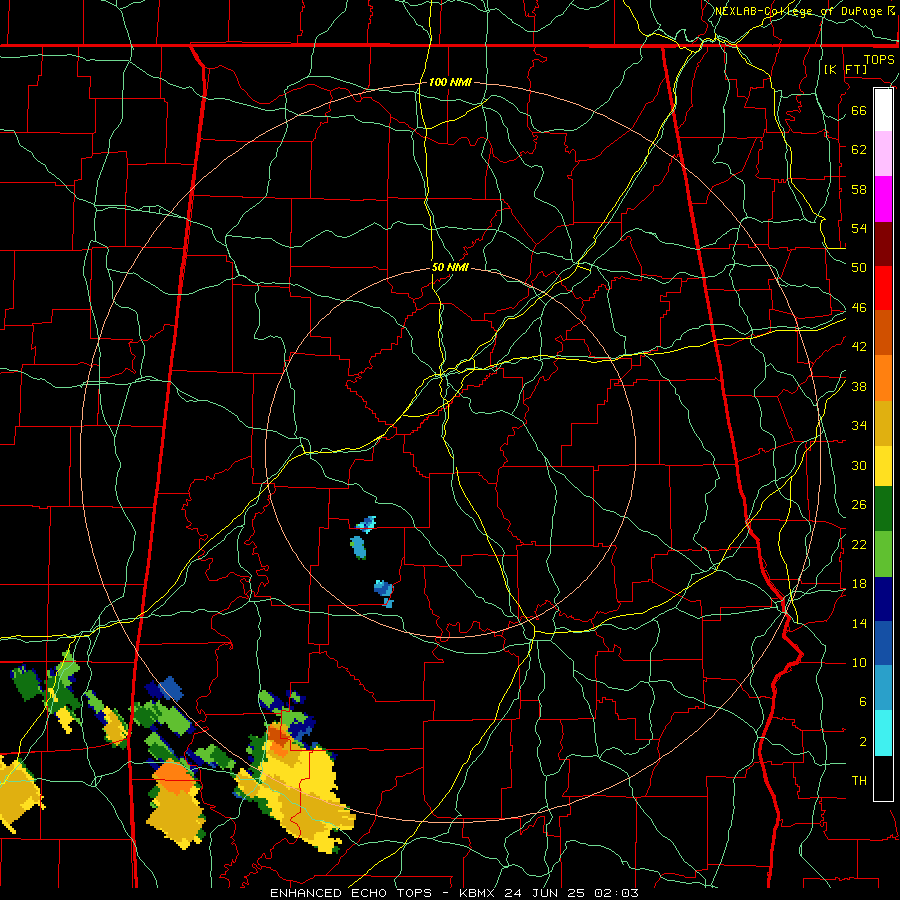
Task: Pick the bright red swatch in the legend
Action: (x=883, y=288)
